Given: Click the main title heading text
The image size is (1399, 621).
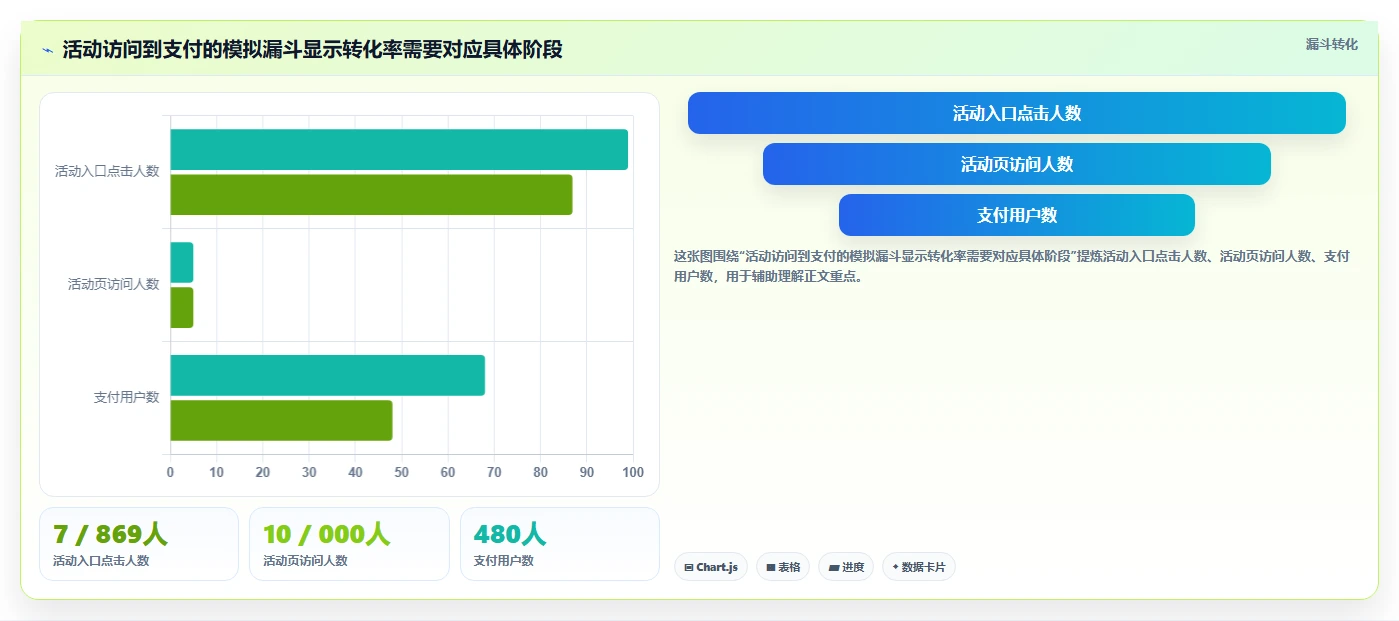Looking at the screenshot, I should click(x=312, y=50).
